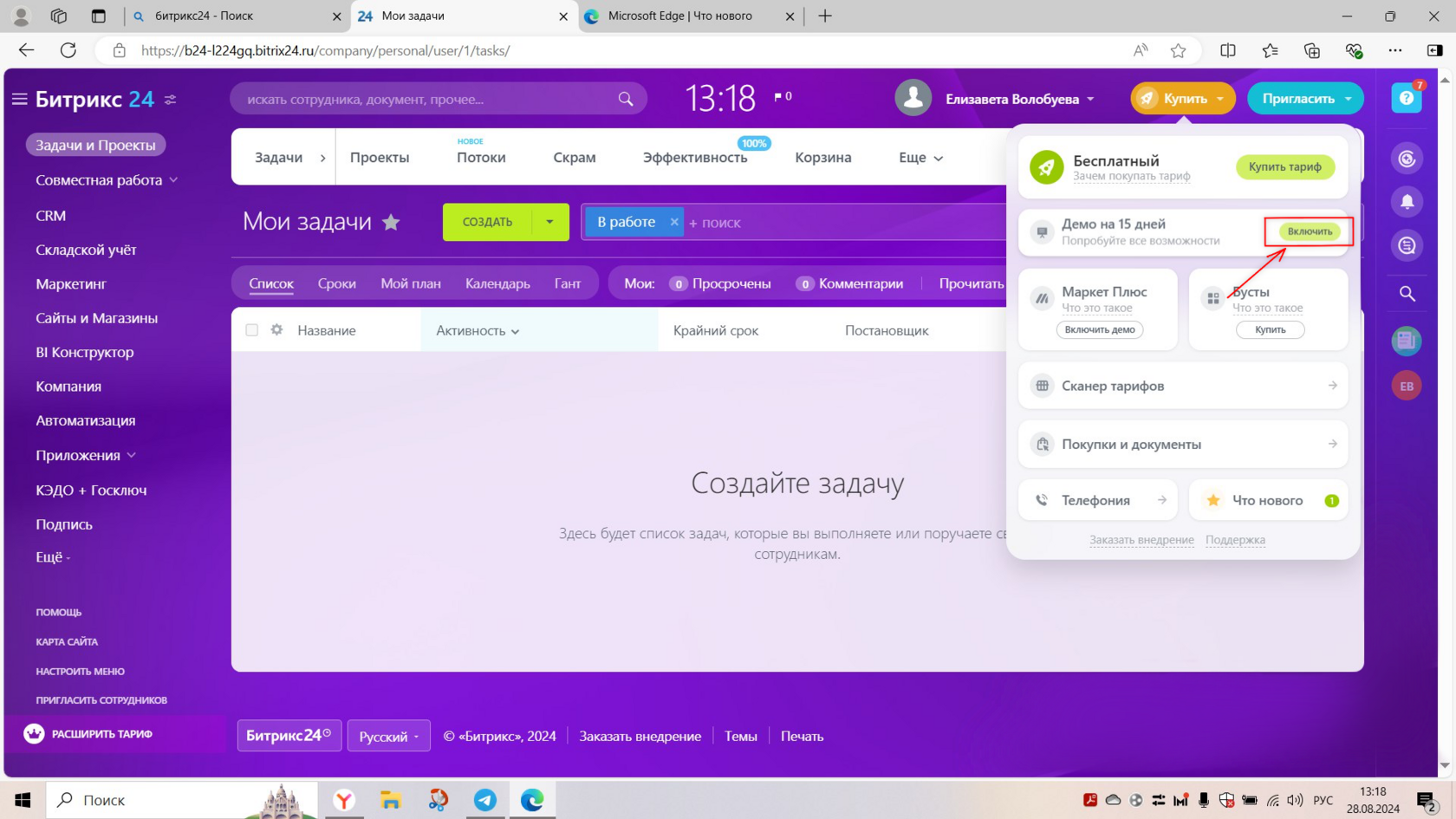Open 'CRM' in left sidebar
1456x819 pixels.
(50, 216)
